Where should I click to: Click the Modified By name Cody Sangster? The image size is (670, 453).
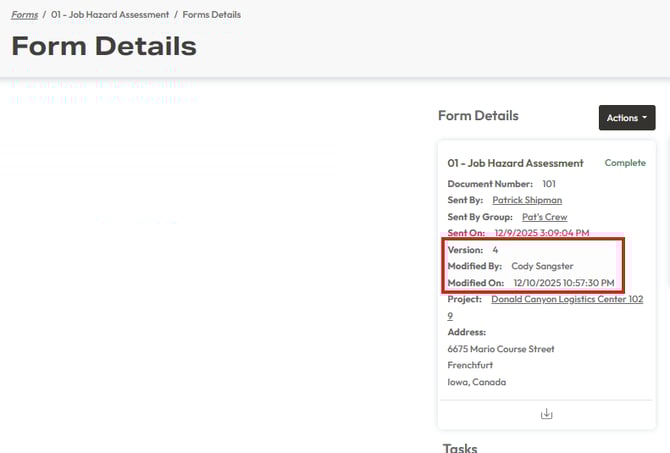coord(543,266)
